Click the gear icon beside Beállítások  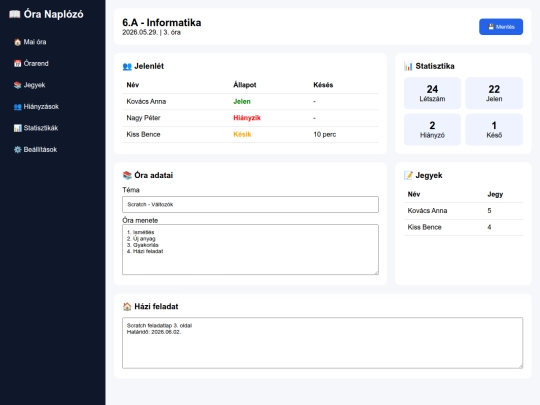coord(18,149)
